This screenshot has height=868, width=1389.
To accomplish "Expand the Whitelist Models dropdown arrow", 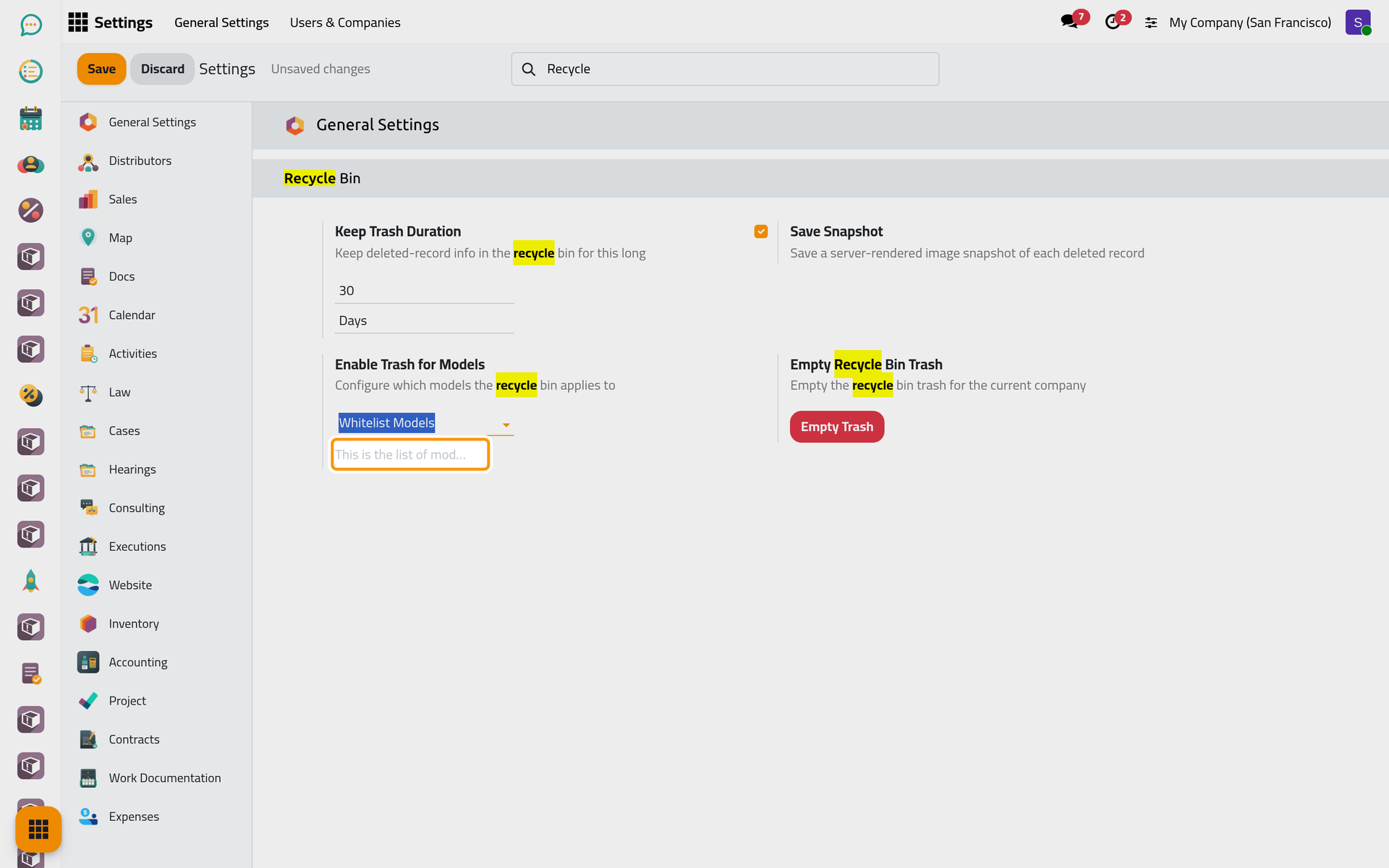I will (506, 425).
